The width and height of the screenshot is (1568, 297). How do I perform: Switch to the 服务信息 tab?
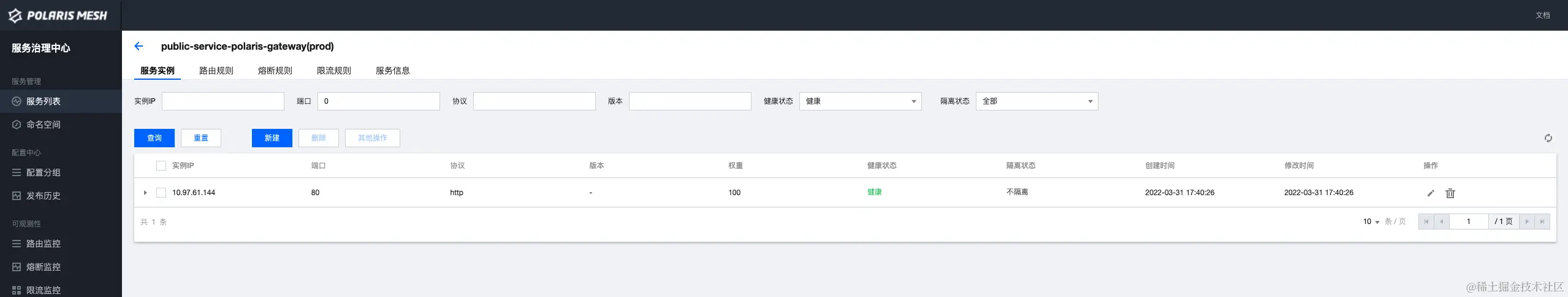pos(393,71)
